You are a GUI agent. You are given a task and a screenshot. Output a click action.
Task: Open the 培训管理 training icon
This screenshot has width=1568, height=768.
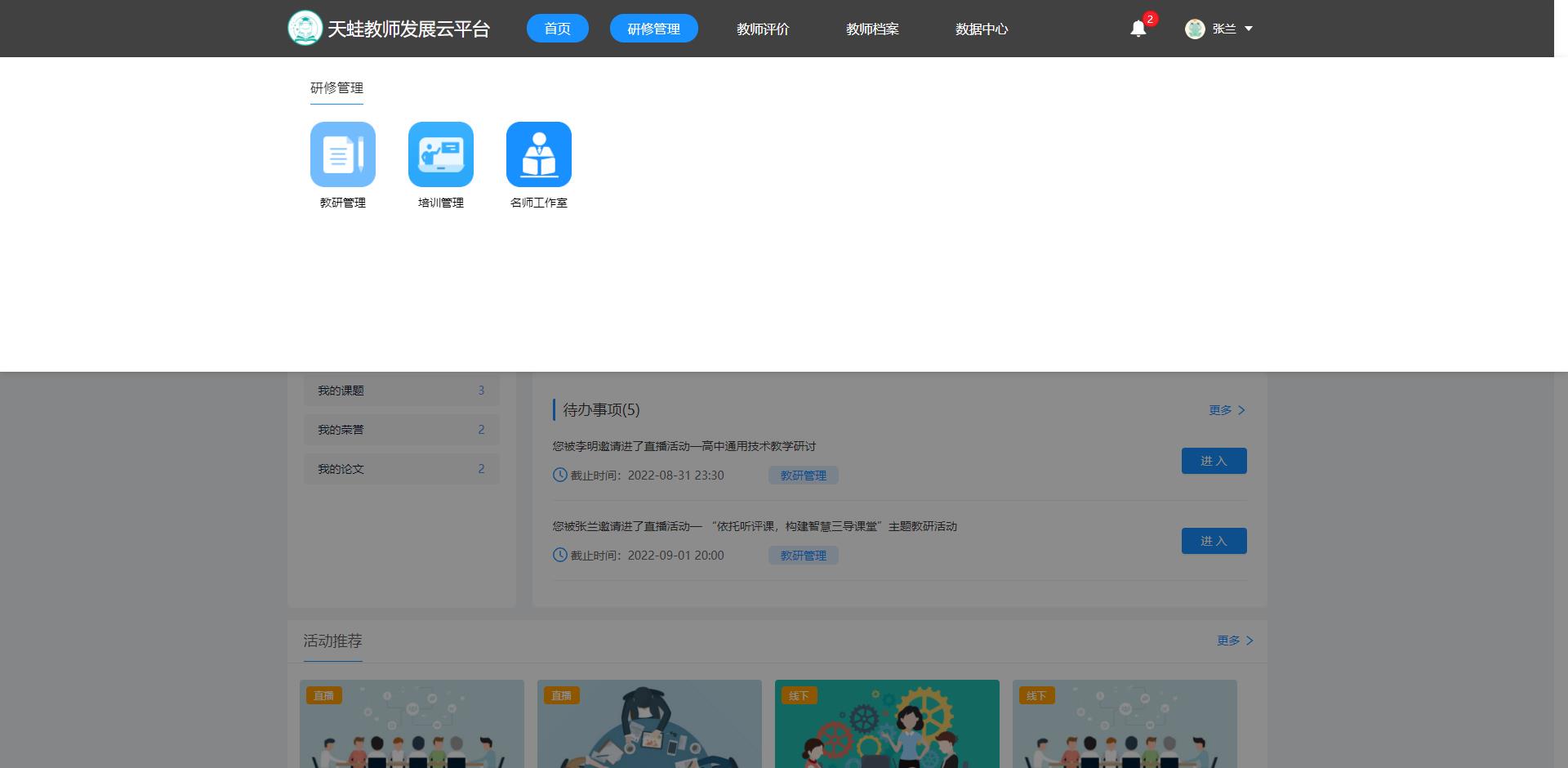click(441, 154)
